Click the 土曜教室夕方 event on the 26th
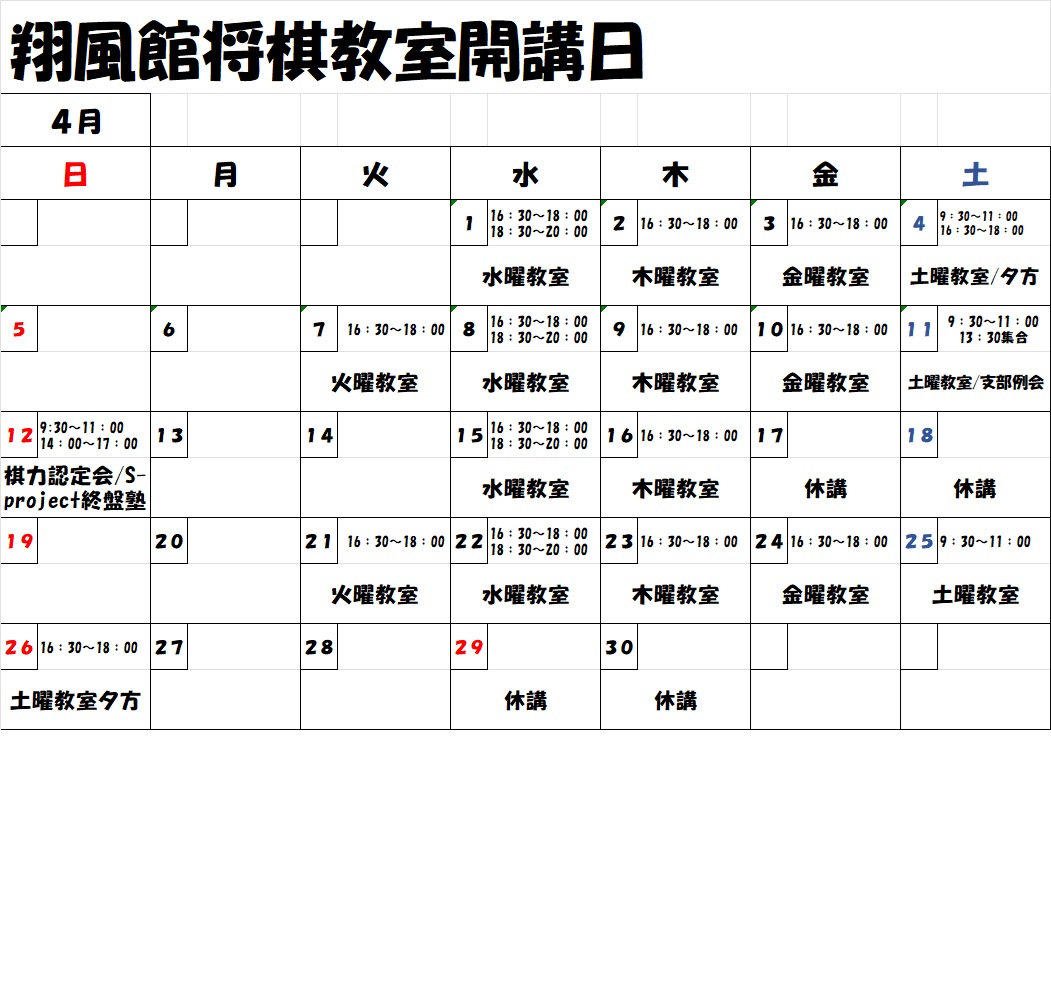The image size is (1051, 984). click(75, 701)
